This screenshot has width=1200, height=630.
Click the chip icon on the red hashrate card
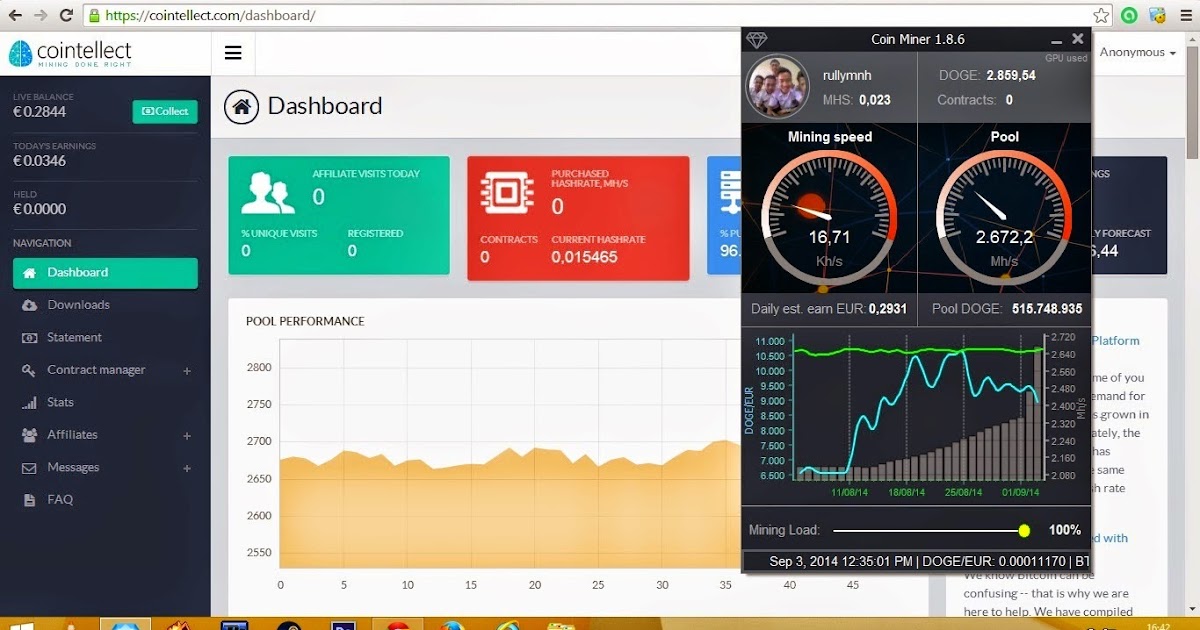tap(506, 193)
